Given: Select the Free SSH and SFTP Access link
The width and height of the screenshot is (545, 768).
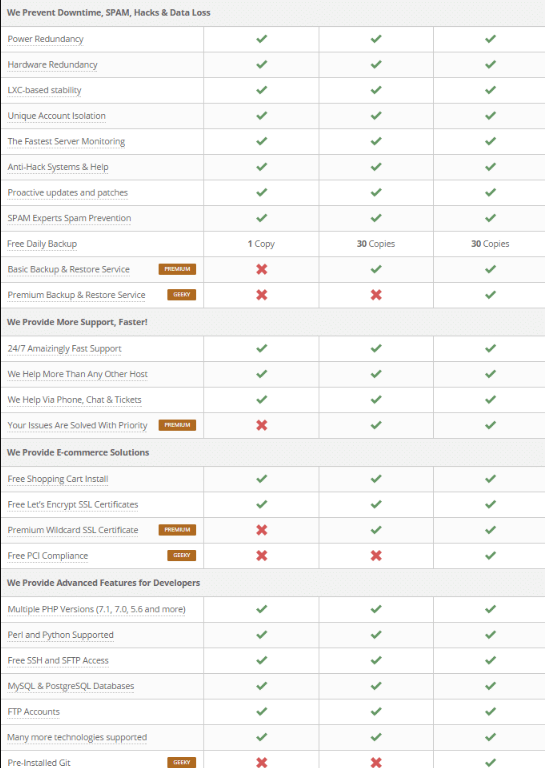Looking at the screenshot, I should (58, 660).
